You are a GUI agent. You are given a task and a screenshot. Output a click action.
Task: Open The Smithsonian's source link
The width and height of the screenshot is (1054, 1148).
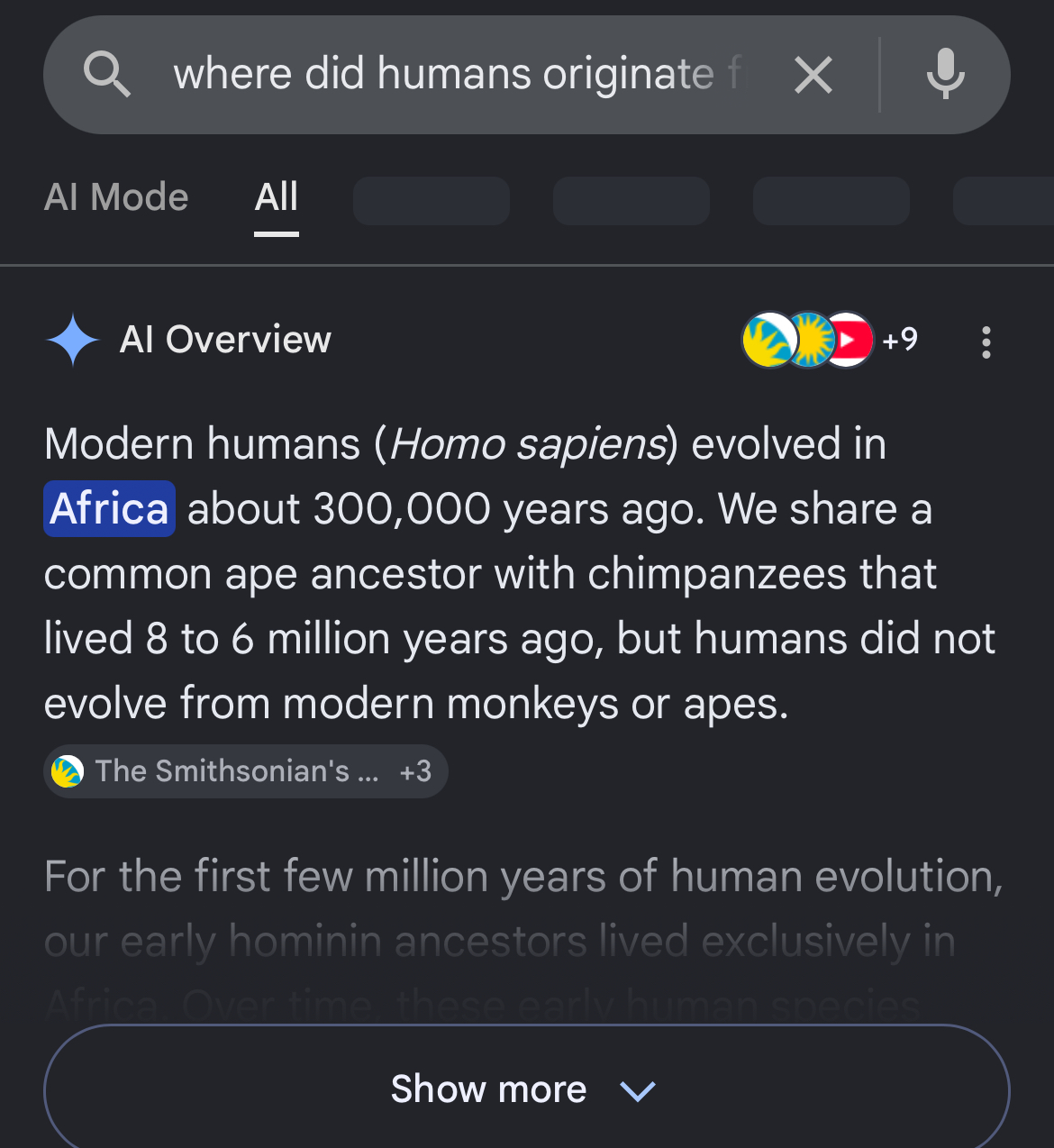tap(238, 771)
